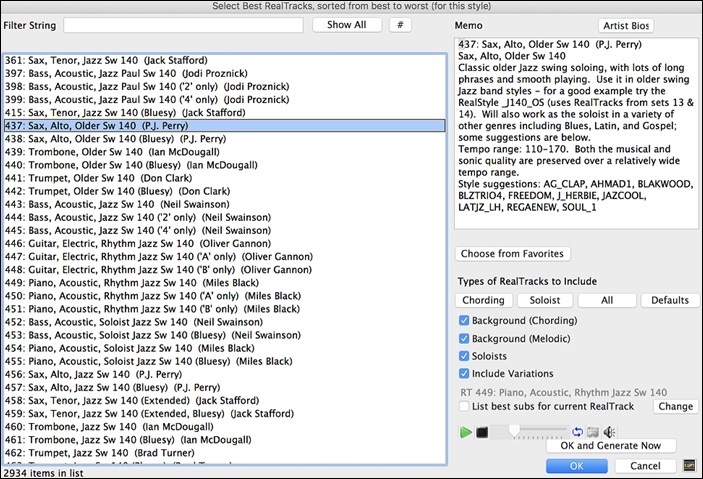Disable the Soloists checkbox
Viewport: 703px width, 479px height.
(464, 356)
